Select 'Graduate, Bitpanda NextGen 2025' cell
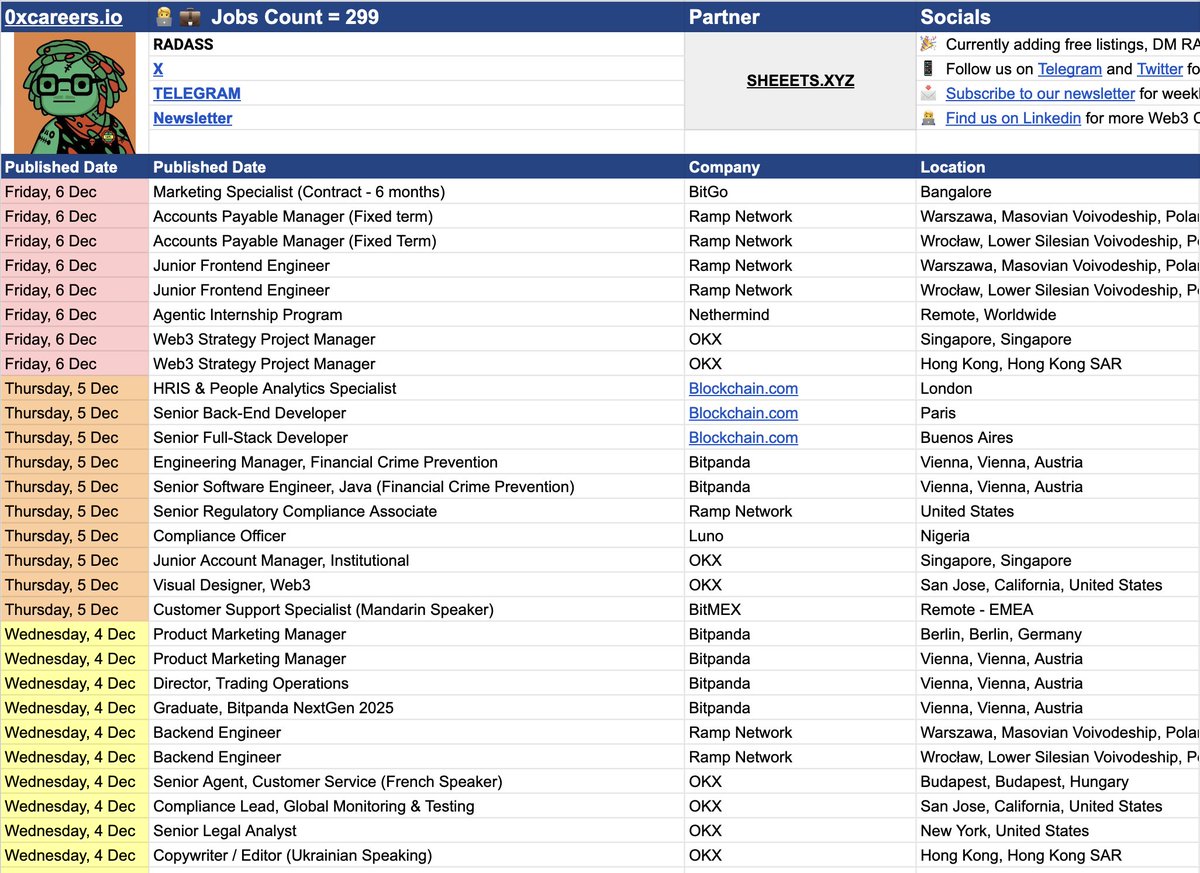Image resolution: width=1200 pixels, height=873 pixels. click(416, 708)
